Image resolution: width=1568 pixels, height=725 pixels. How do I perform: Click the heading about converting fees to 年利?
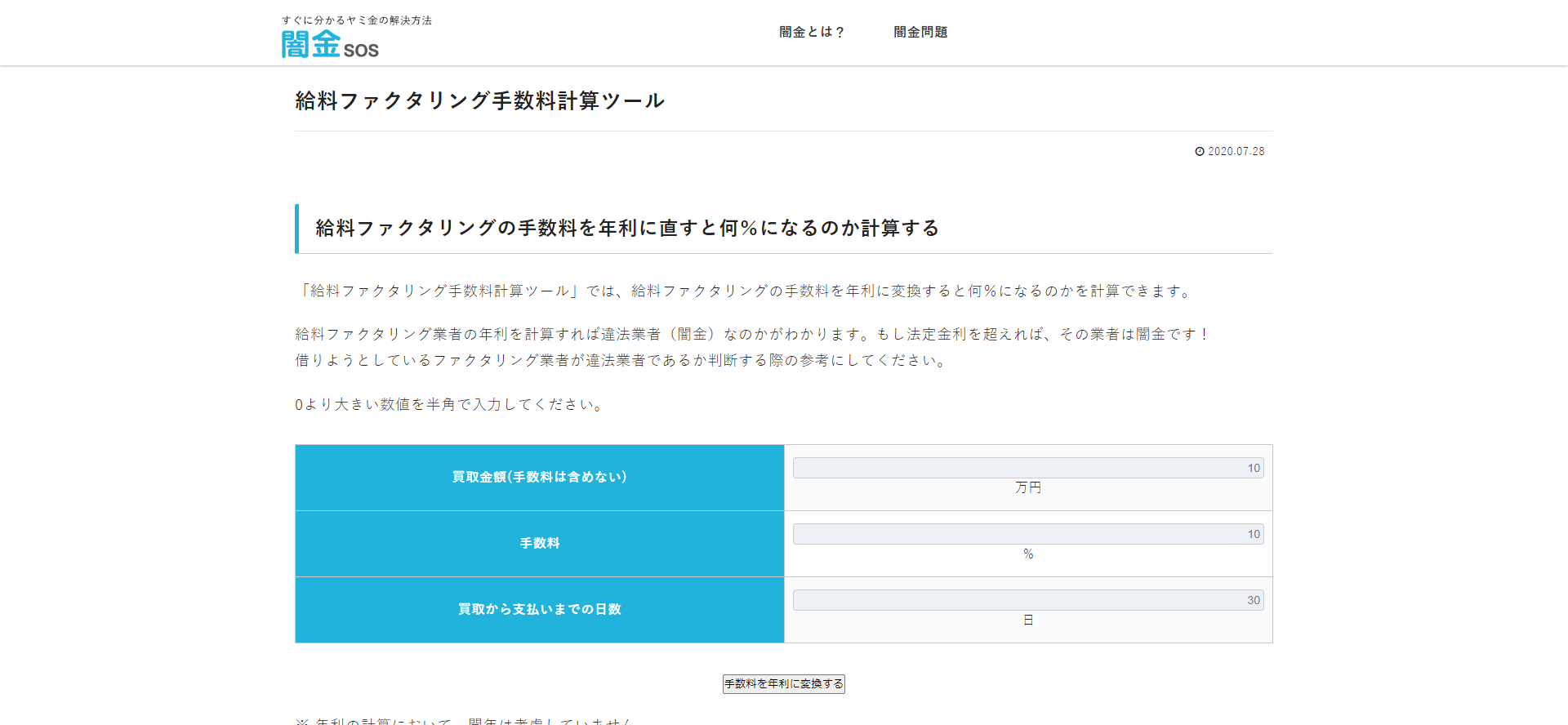(627, 228)
